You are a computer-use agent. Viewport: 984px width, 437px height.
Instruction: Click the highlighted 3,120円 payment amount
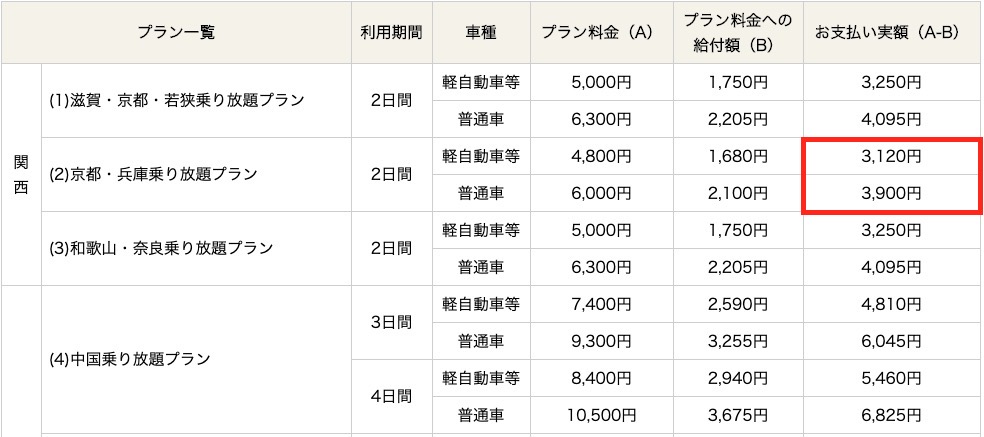coord(892,156)
